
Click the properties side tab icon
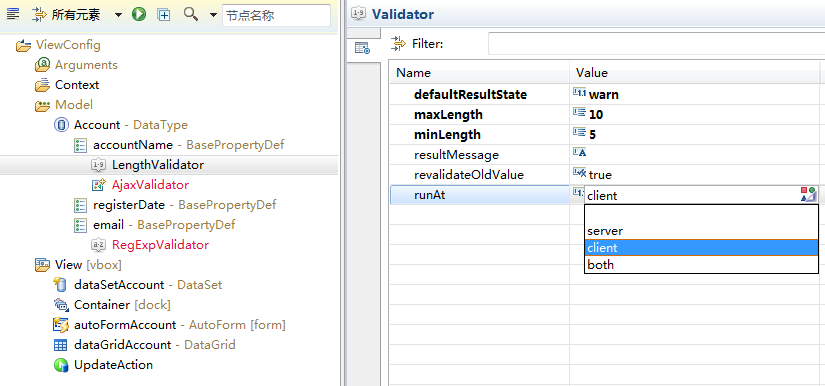point(363,48)
